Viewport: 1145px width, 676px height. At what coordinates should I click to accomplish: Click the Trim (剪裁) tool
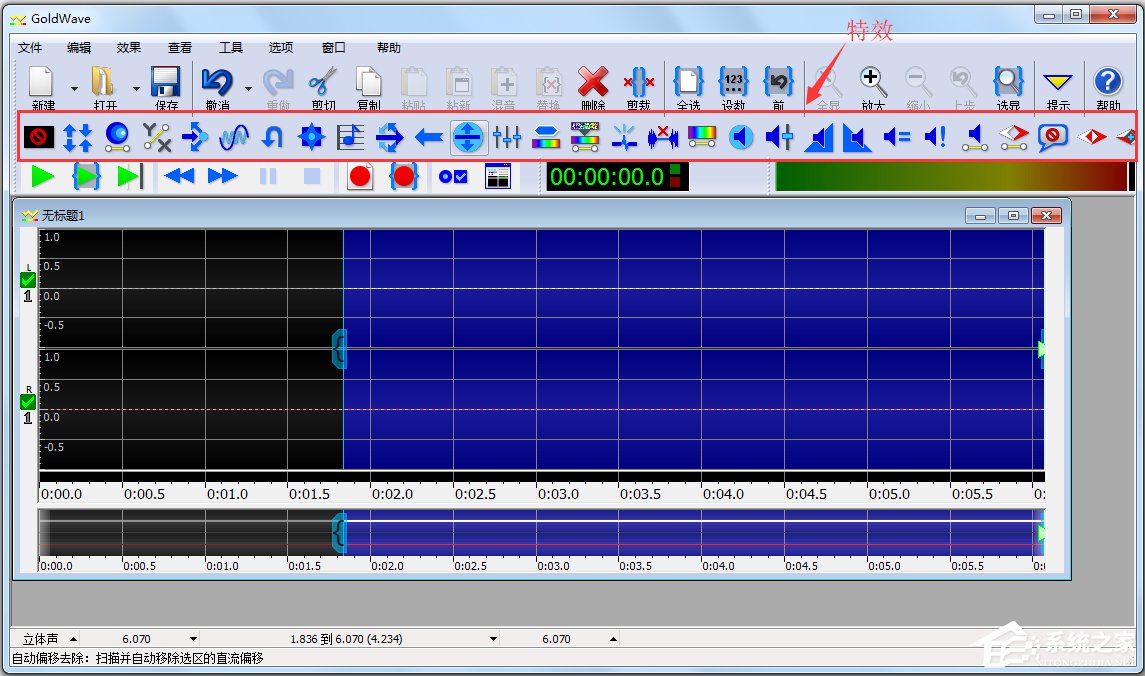639,87
